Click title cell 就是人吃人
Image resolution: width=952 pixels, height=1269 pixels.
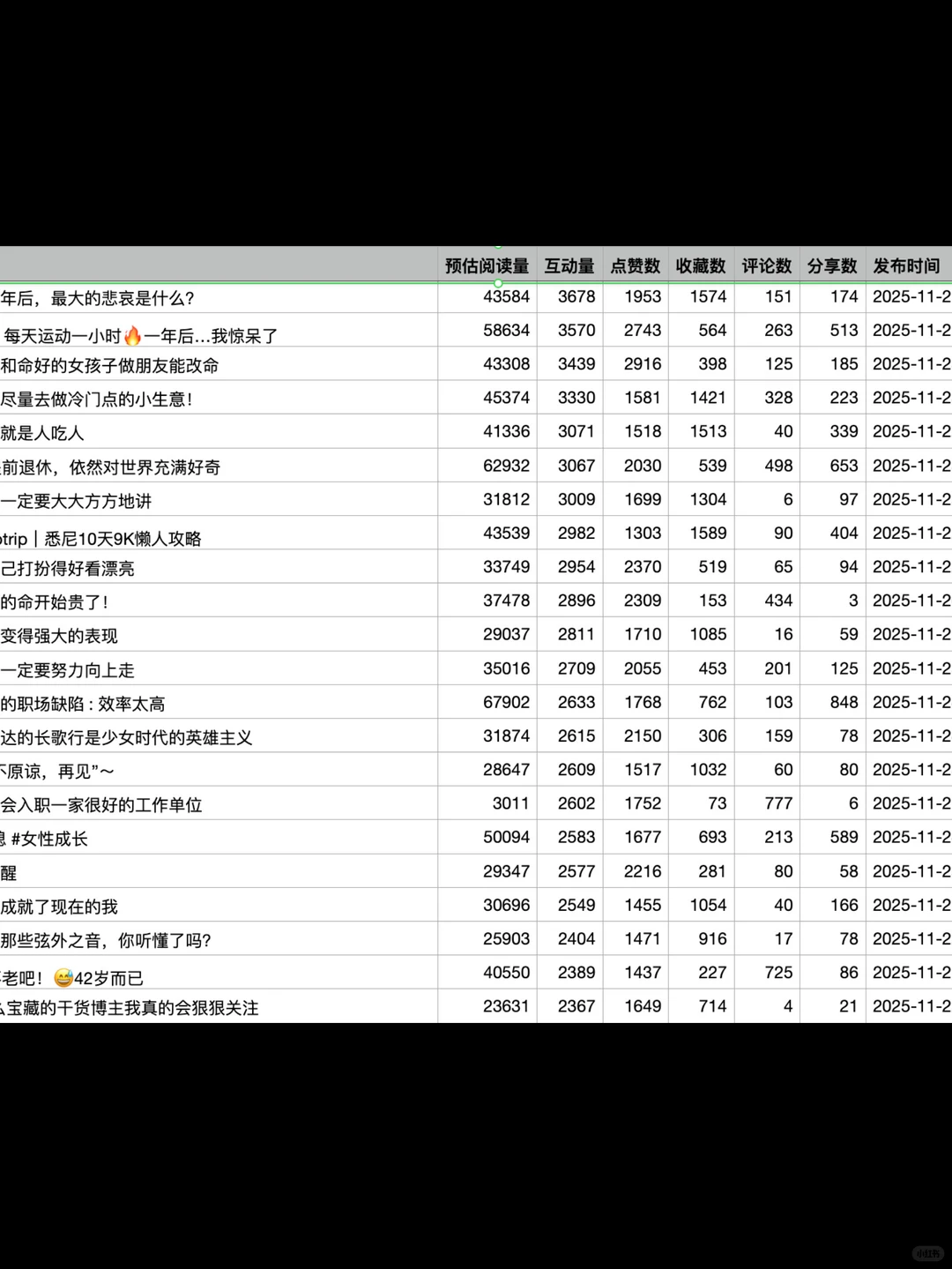(219, 432)
